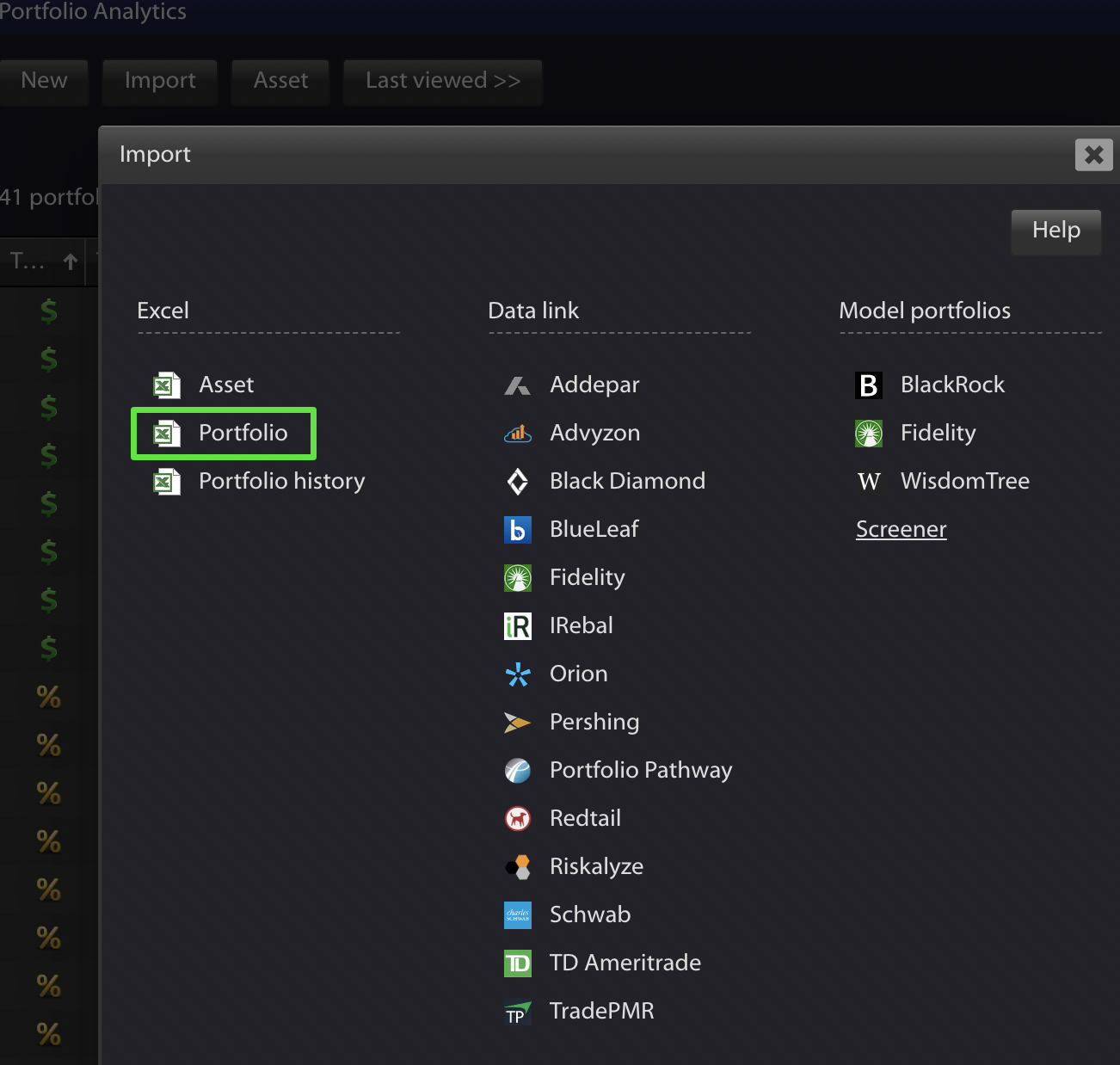This screenshot has height=1065, width=1120.
Task: Sort by the T… column arrow
Action: 71,261
